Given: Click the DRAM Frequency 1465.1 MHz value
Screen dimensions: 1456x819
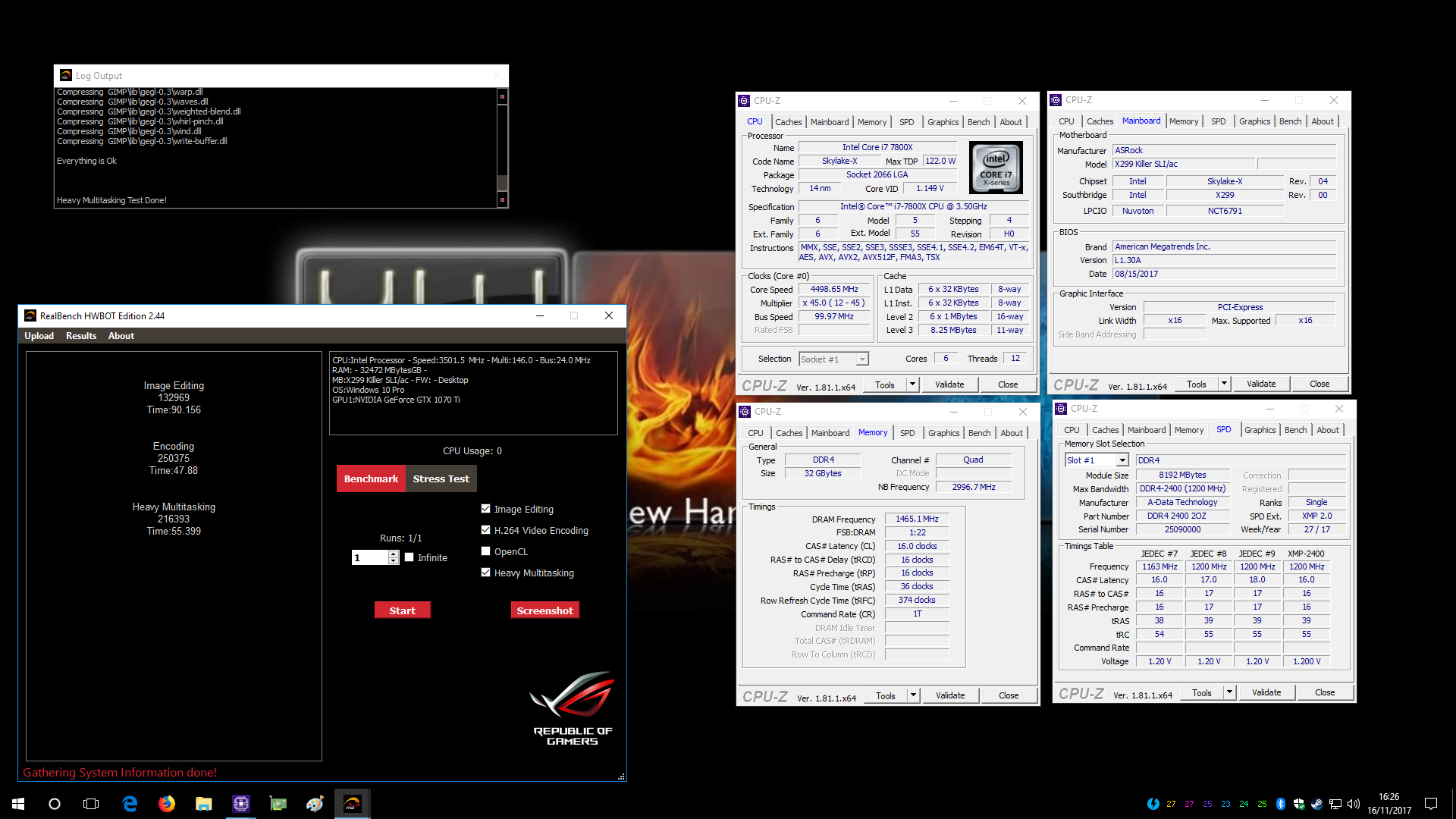Looking at the screenshot, I should pos(917,519).
